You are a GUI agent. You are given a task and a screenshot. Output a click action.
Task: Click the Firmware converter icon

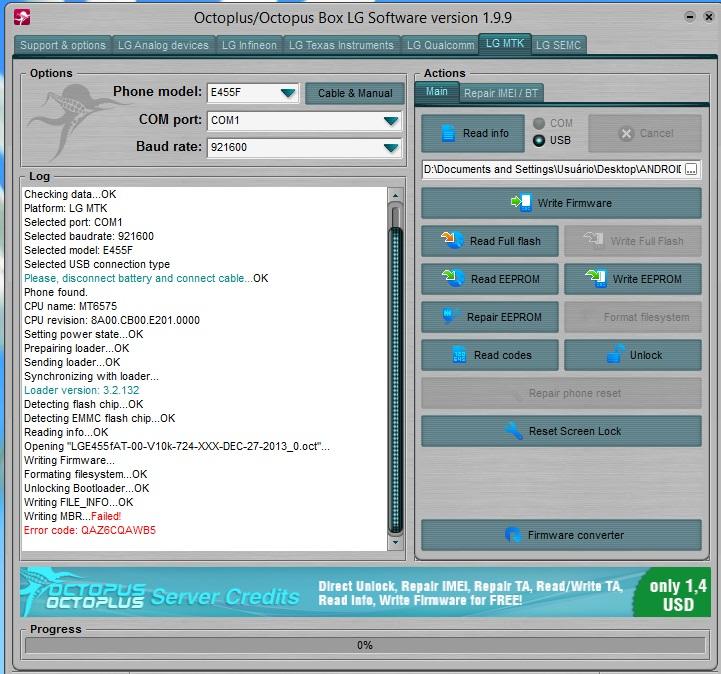(x=513, y=534)
